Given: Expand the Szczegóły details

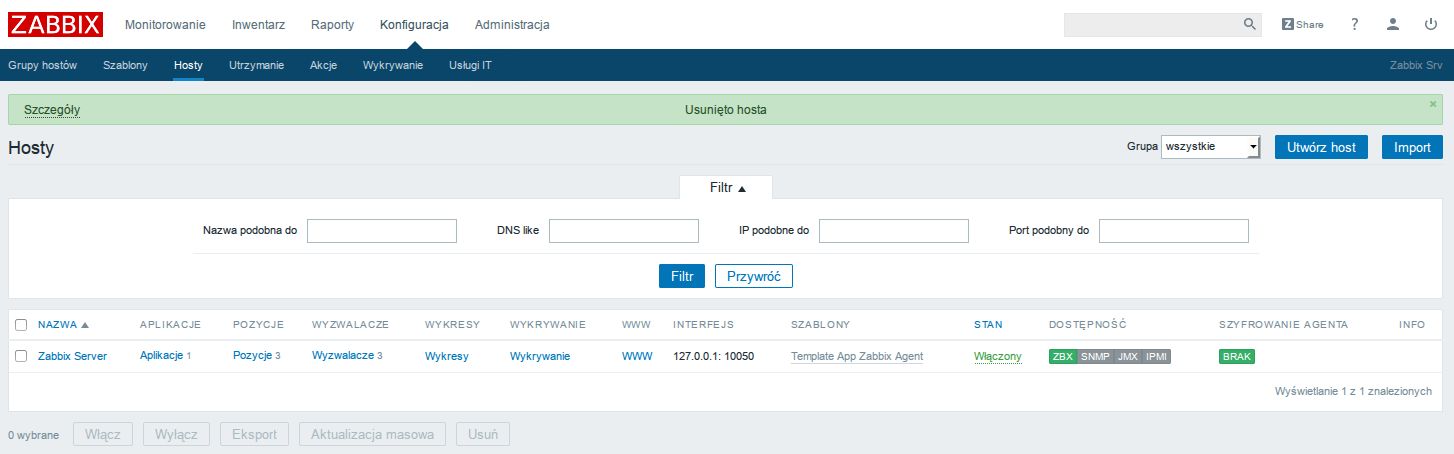Looking at the screenshot, I should (52, 109).
